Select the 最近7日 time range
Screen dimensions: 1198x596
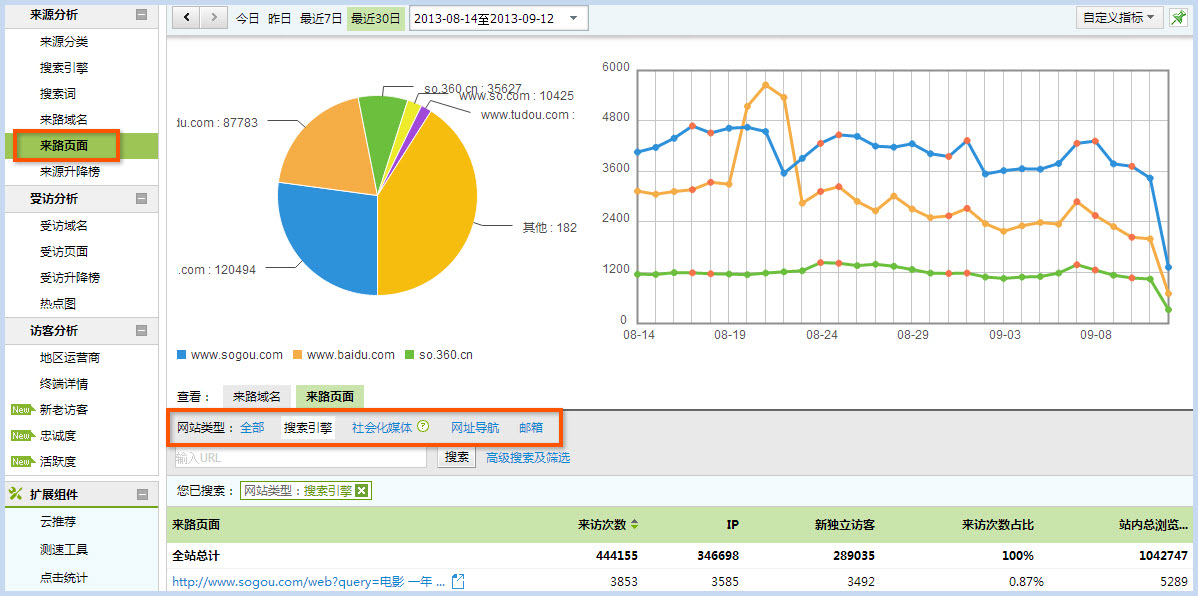coord(321,19)
